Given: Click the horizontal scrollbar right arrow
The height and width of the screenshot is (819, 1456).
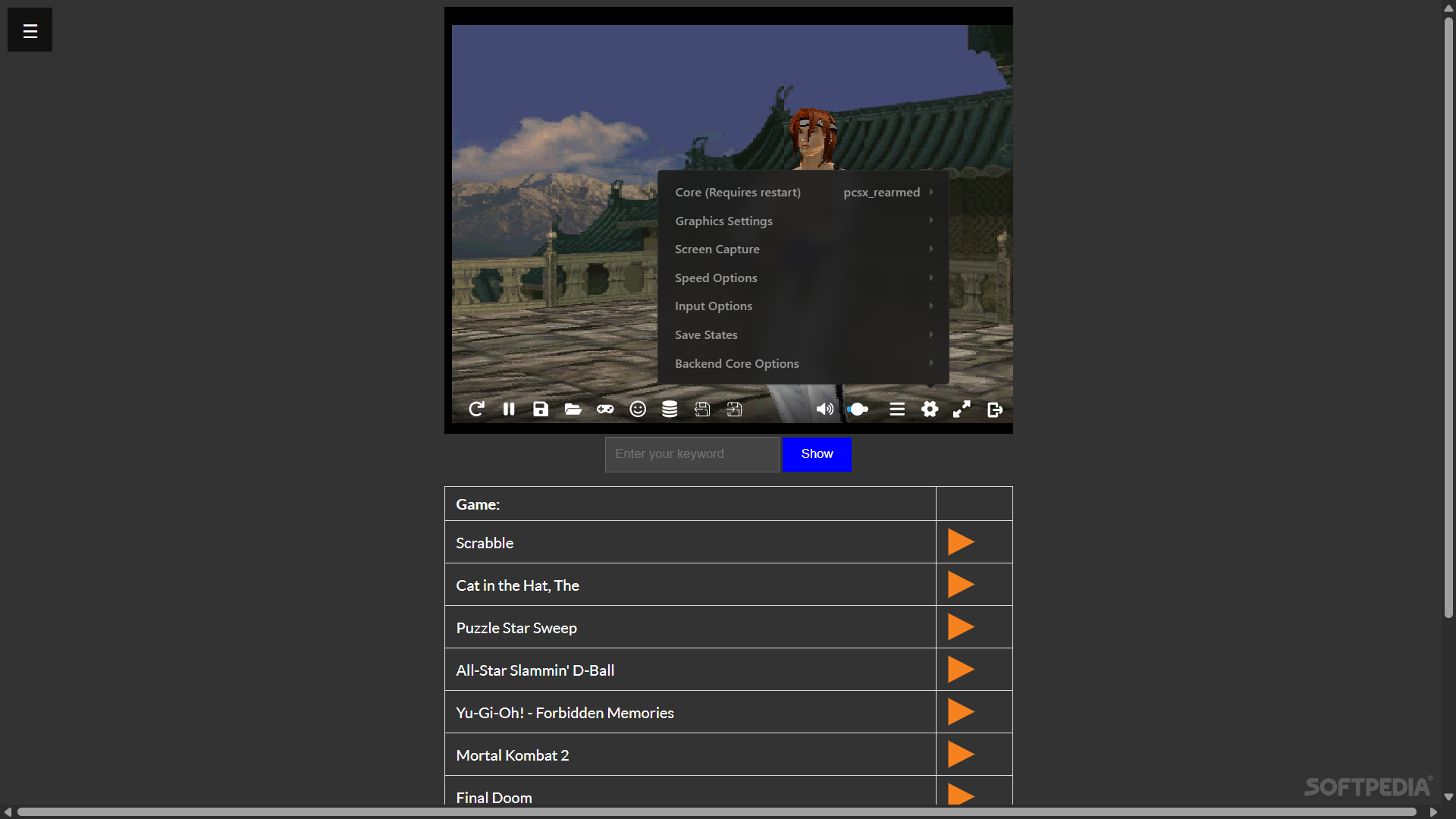Looking at the screenshot, I should (x=1433, y=812).
